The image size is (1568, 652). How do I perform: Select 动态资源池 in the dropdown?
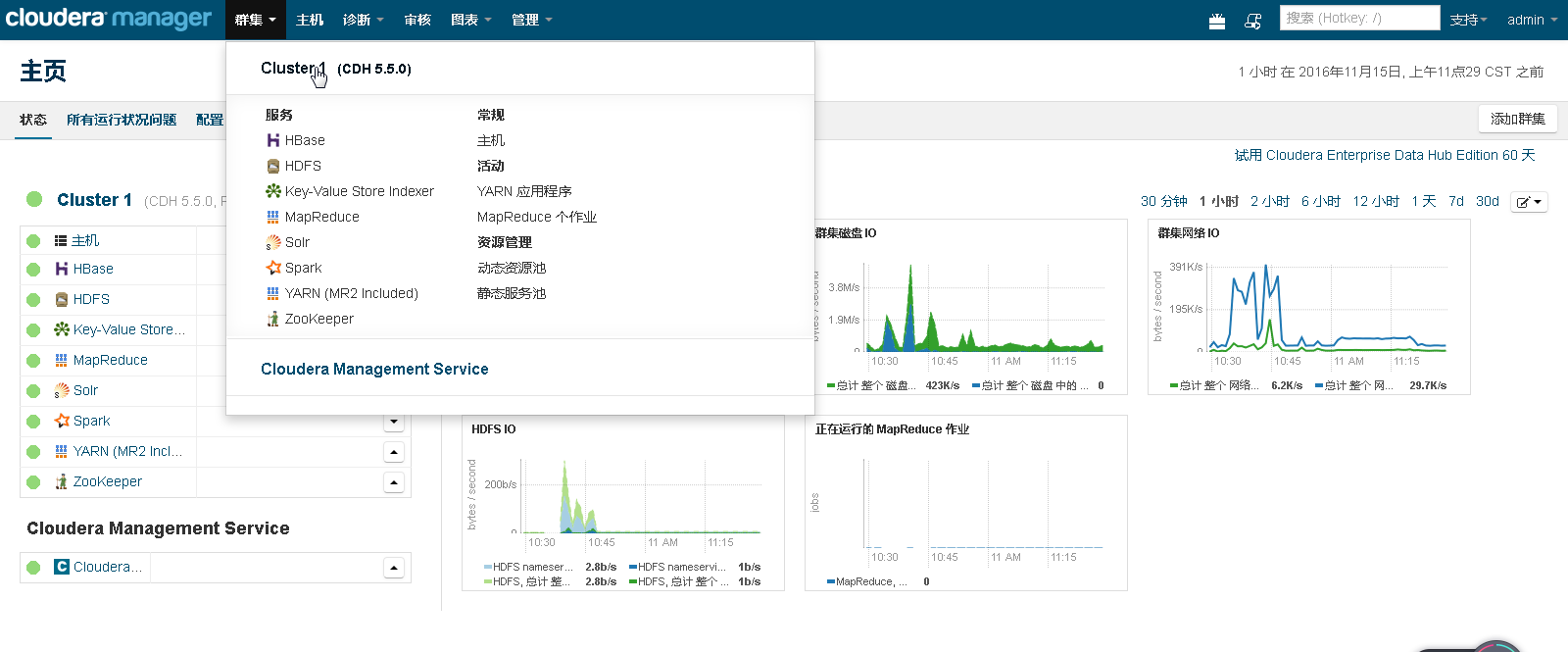(x=512, y=268)
